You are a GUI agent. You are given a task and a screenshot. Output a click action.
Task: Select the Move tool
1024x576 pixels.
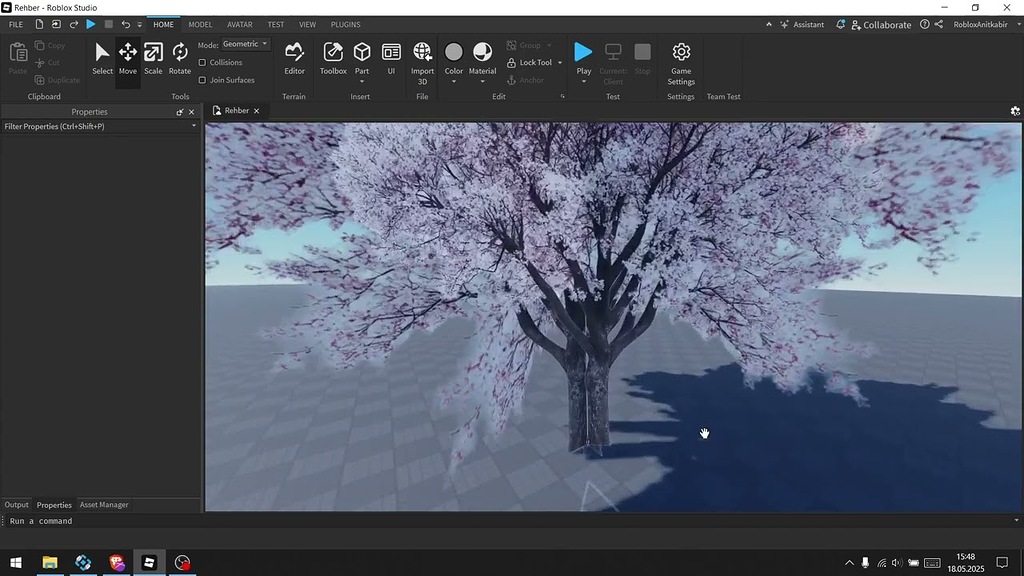tap(127, 55)
